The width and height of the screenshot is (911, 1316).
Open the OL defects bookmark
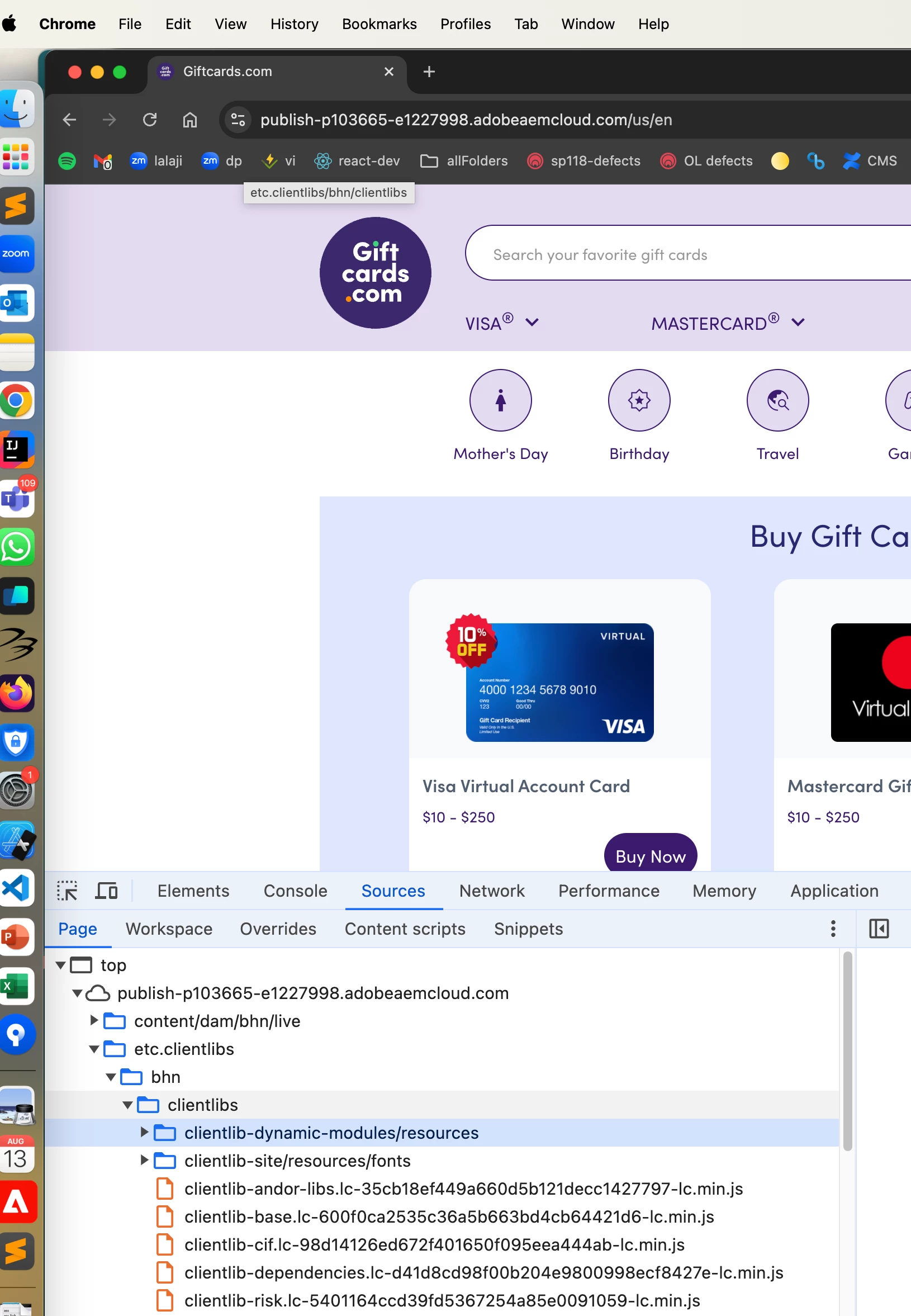click(706, 161)
